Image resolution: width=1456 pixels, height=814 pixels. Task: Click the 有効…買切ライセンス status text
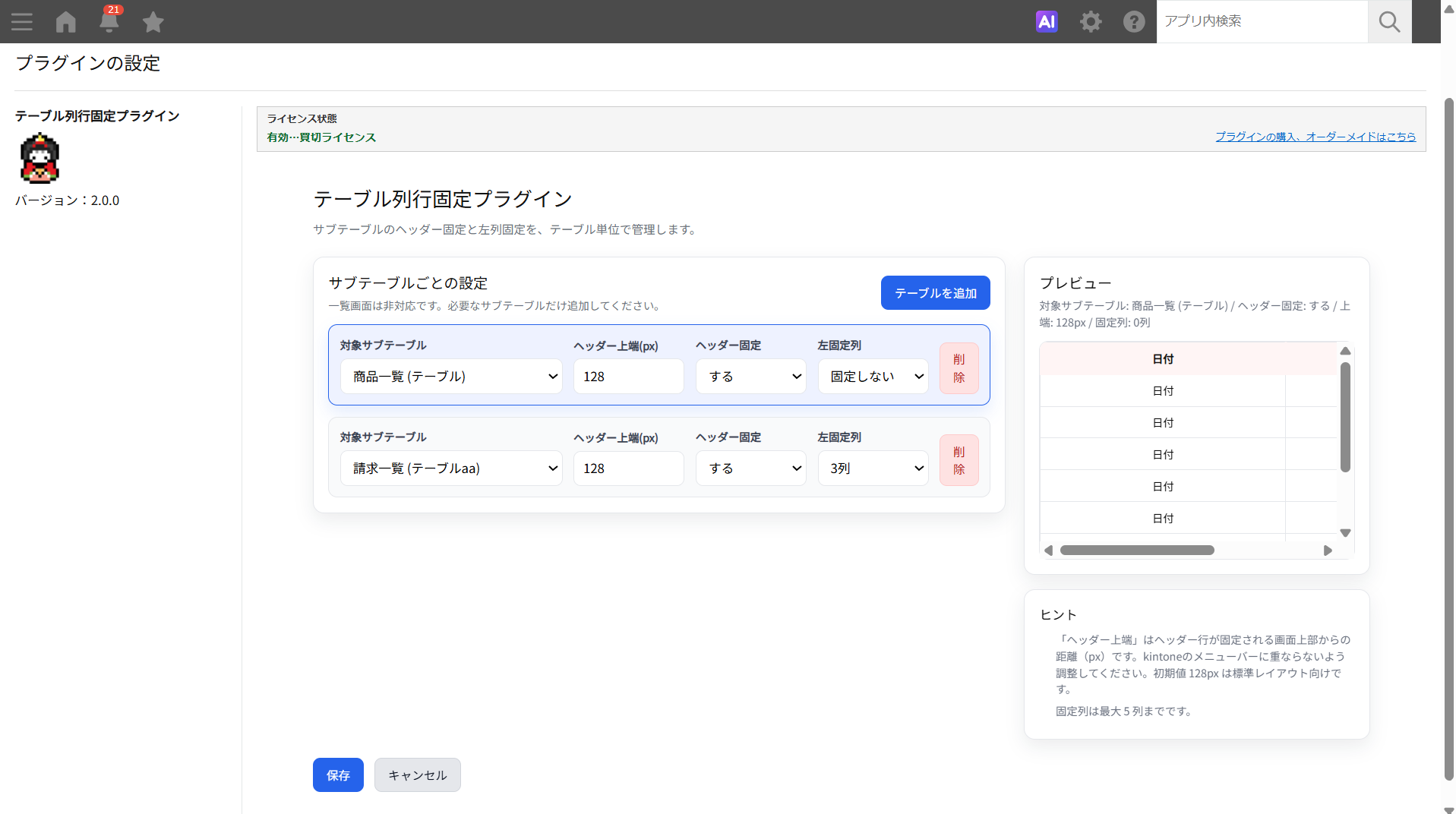click(321, 137)
